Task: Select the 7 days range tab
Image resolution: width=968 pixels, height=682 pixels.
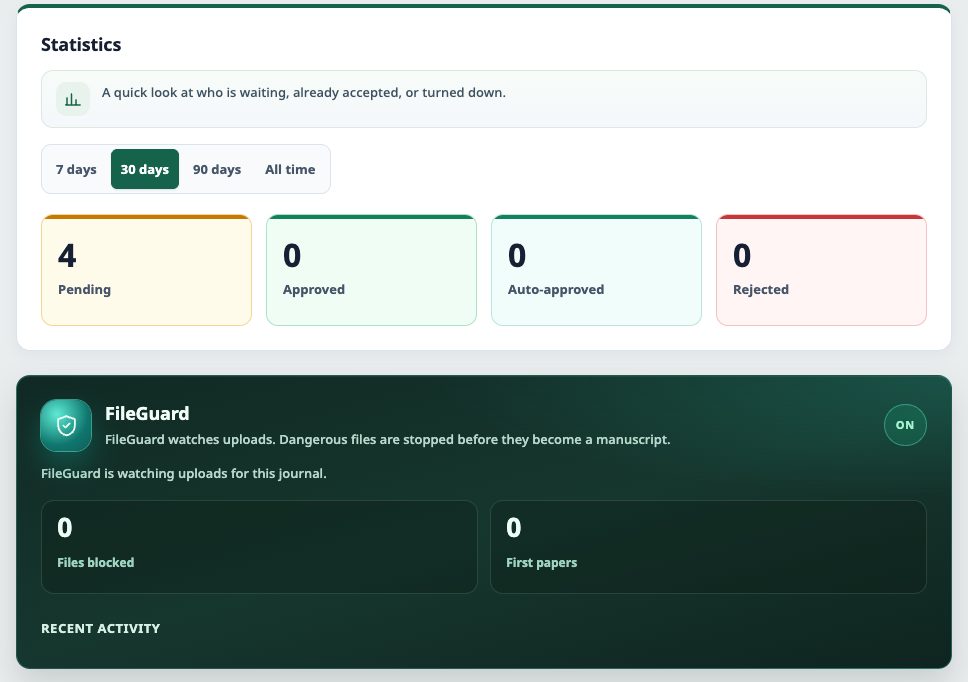Action: pos(76,169)
